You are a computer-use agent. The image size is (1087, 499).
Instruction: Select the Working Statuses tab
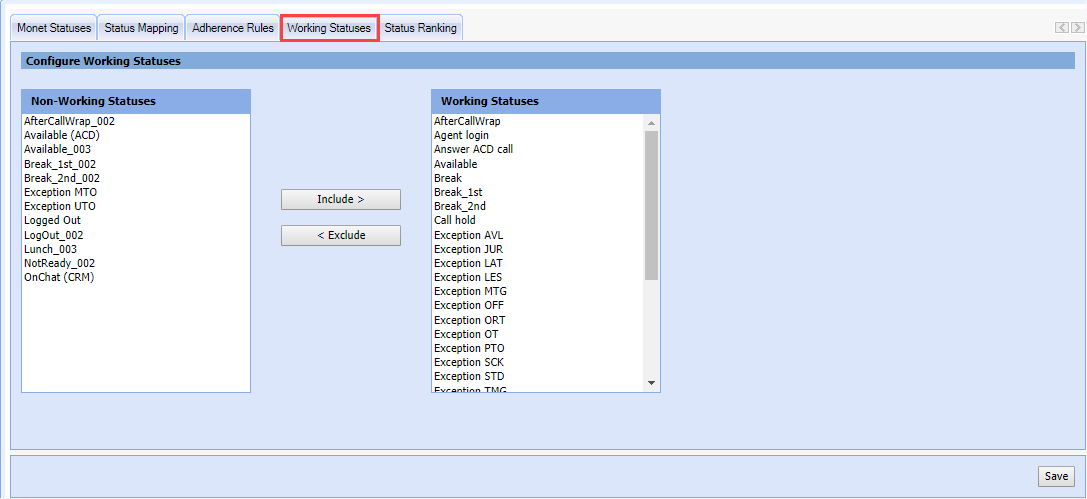pyautogui.click(x=329, y=28)
